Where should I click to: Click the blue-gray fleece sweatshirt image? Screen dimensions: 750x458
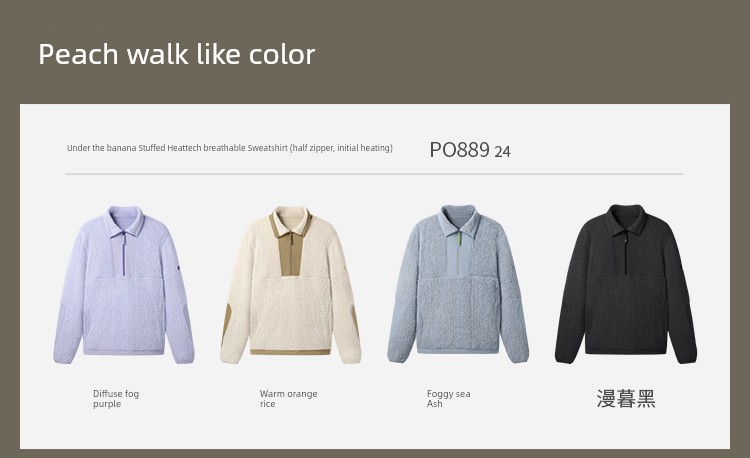coord(458,284)
